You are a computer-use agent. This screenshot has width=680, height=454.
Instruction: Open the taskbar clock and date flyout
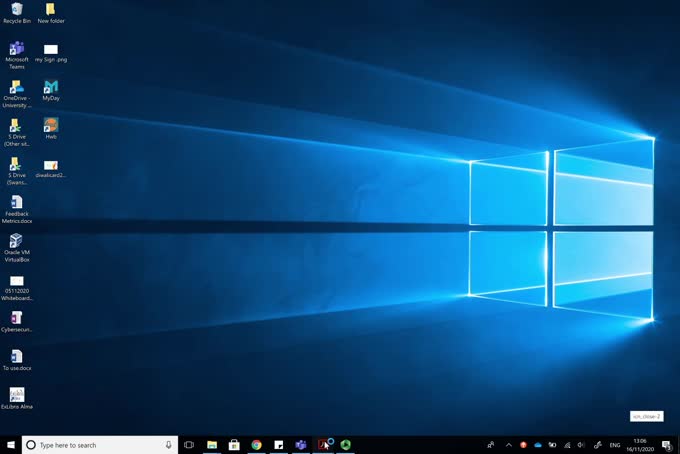pos(640,445)
